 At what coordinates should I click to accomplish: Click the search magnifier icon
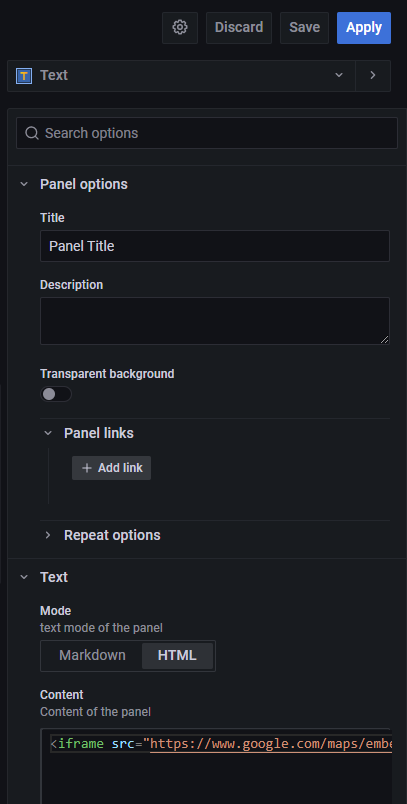32,133
